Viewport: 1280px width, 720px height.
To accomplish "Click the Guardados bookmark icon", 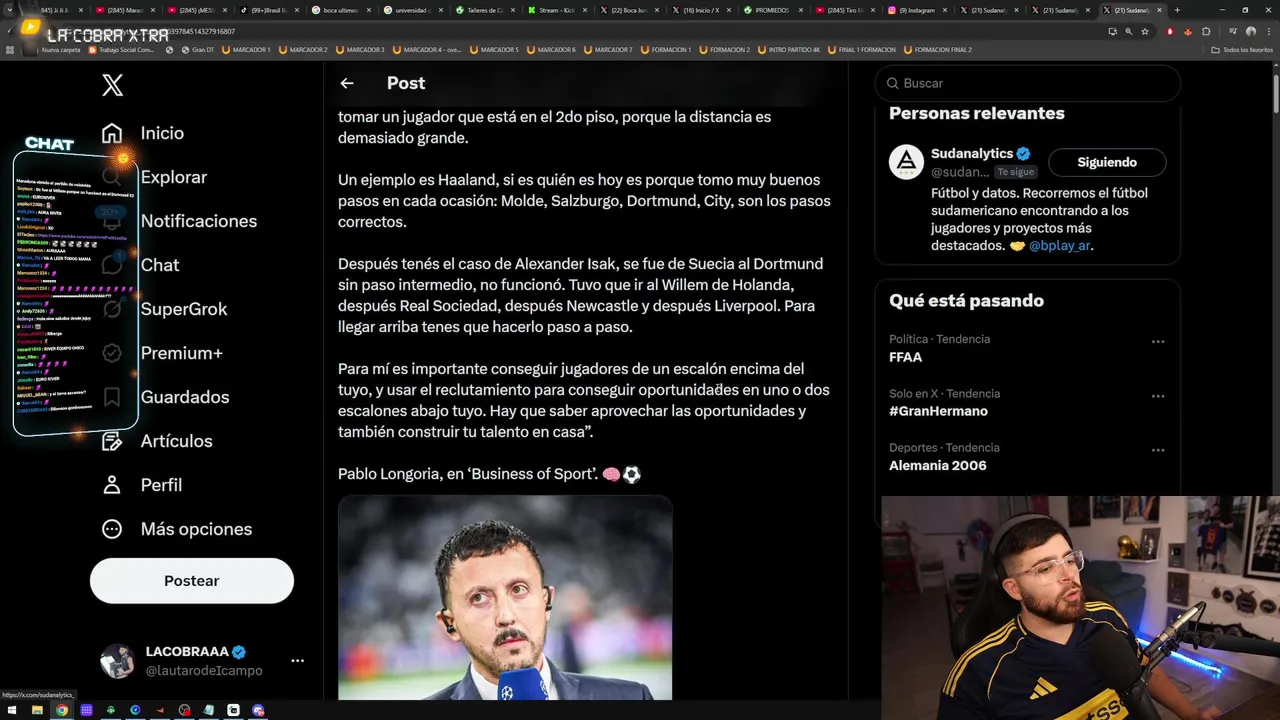I will (x=112, y=397).
